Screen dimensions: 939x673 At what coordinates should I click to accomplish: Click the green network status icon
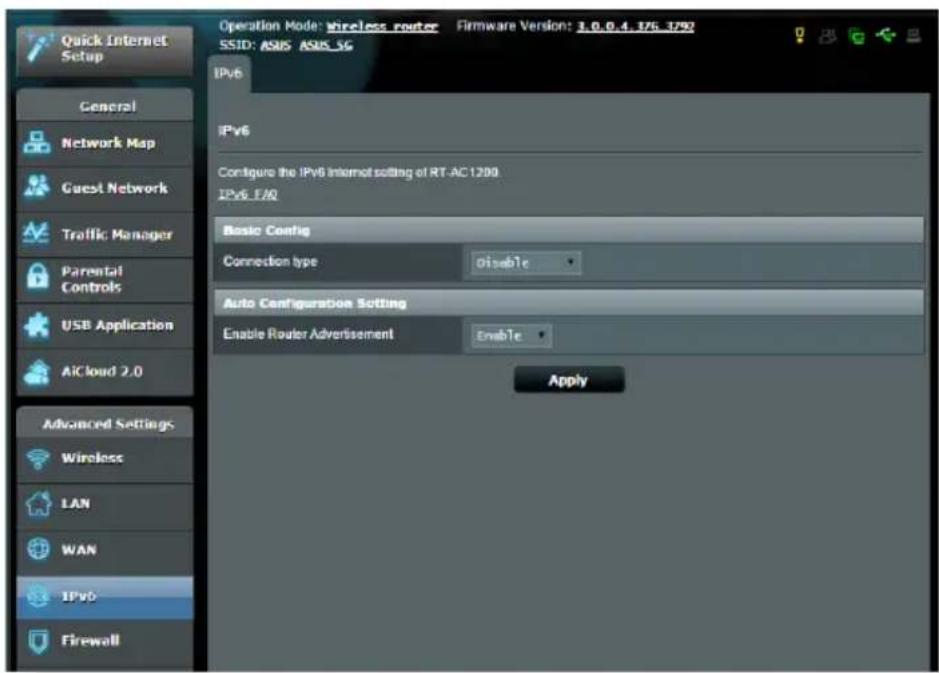pyautogui.click(x=857, y=37)
